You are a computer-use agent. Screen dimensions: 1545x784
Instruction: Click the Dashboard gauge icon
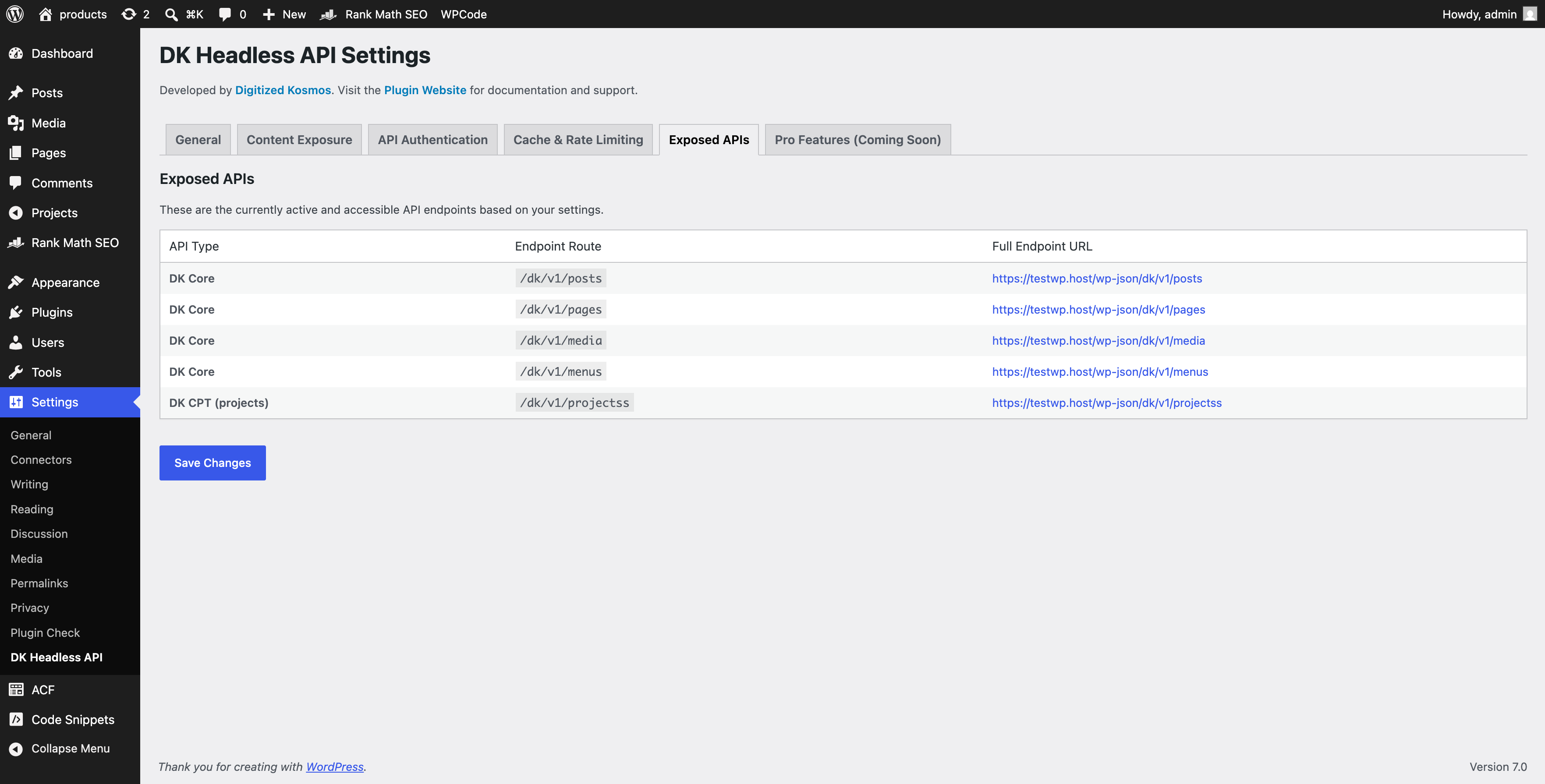click(16, 53)
